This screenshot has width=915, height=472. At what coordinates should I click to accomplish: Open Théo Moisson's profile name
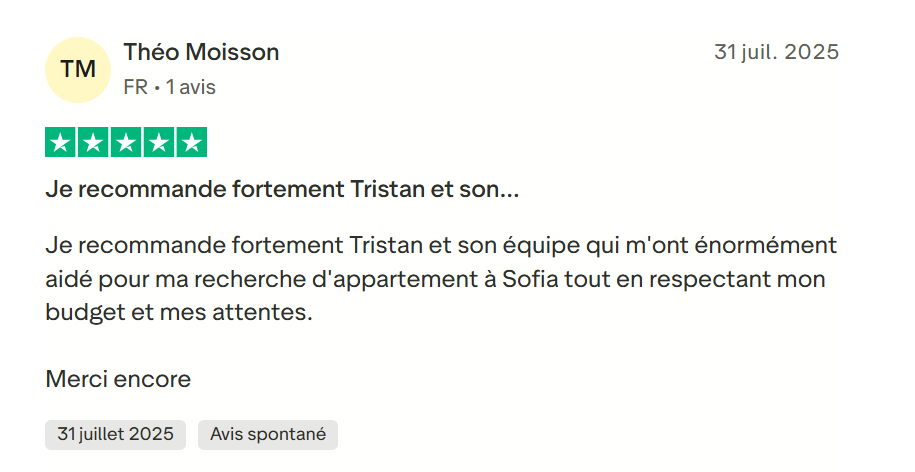coord(201,52)
